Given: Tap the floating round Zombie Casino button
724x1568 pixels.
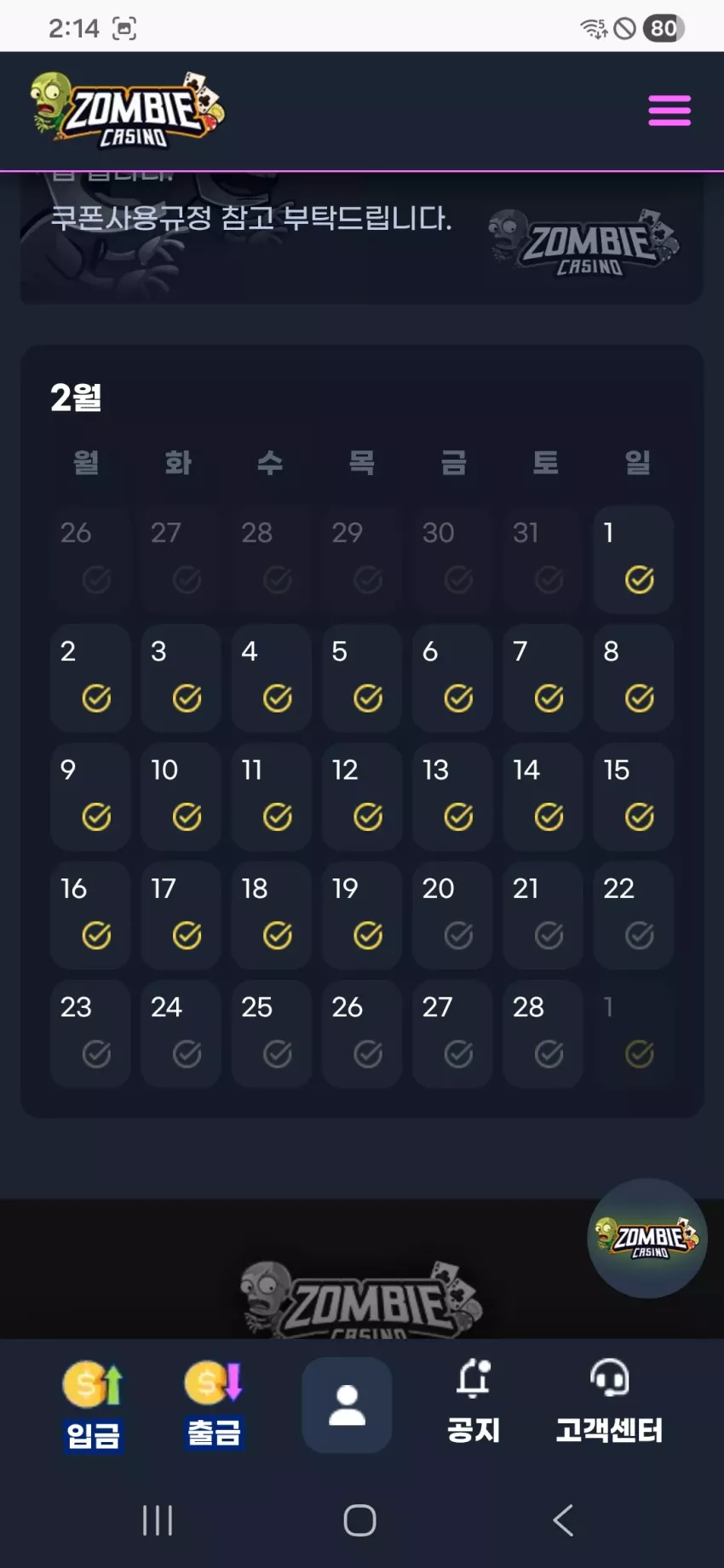Looking at the screenshot, I should click(x=647, y=1238).
